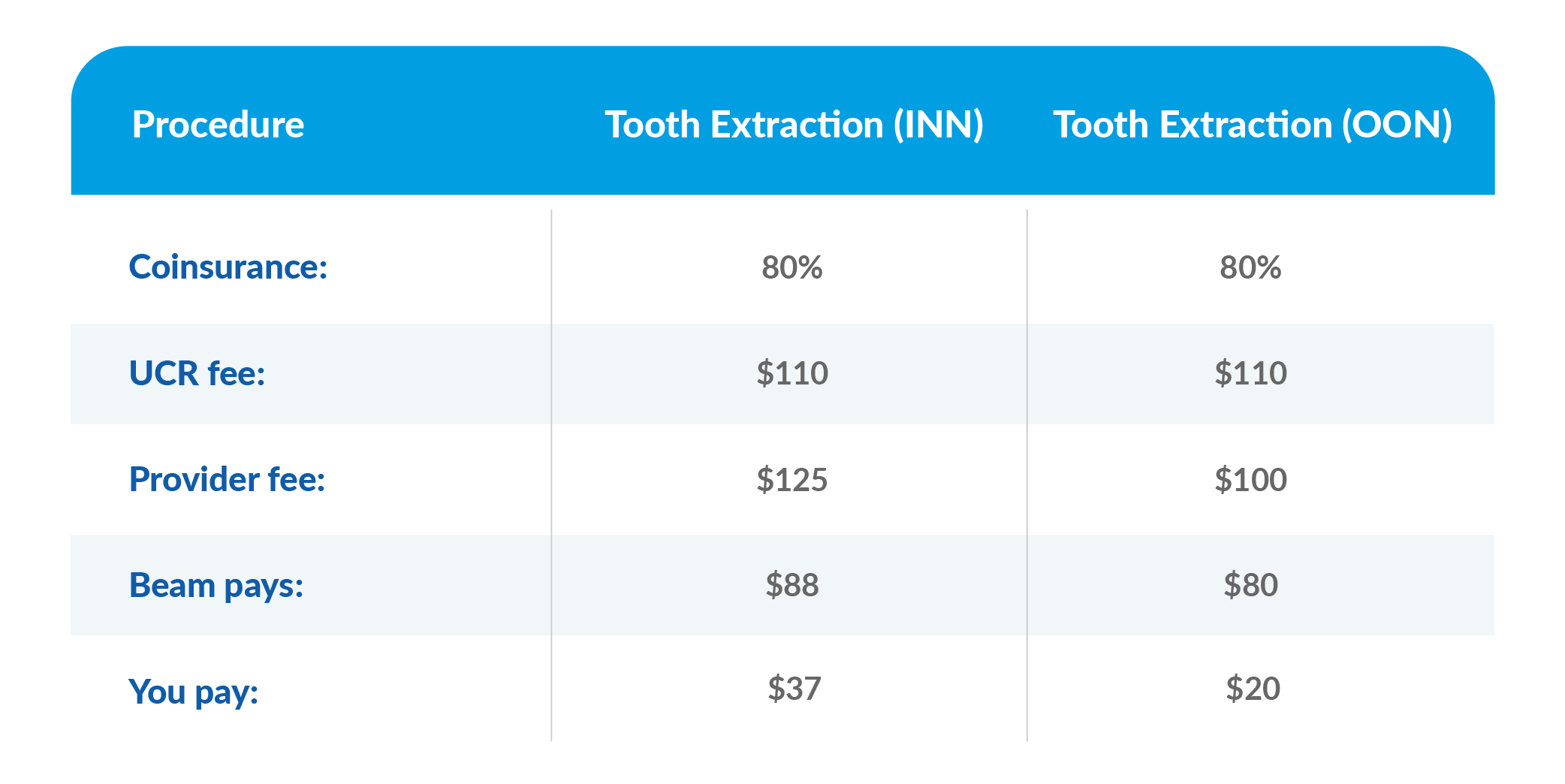Viewport: 1565px width, 784px height.
Task: Select the $110 UCR fee for INN
Action: click(792, 373)
